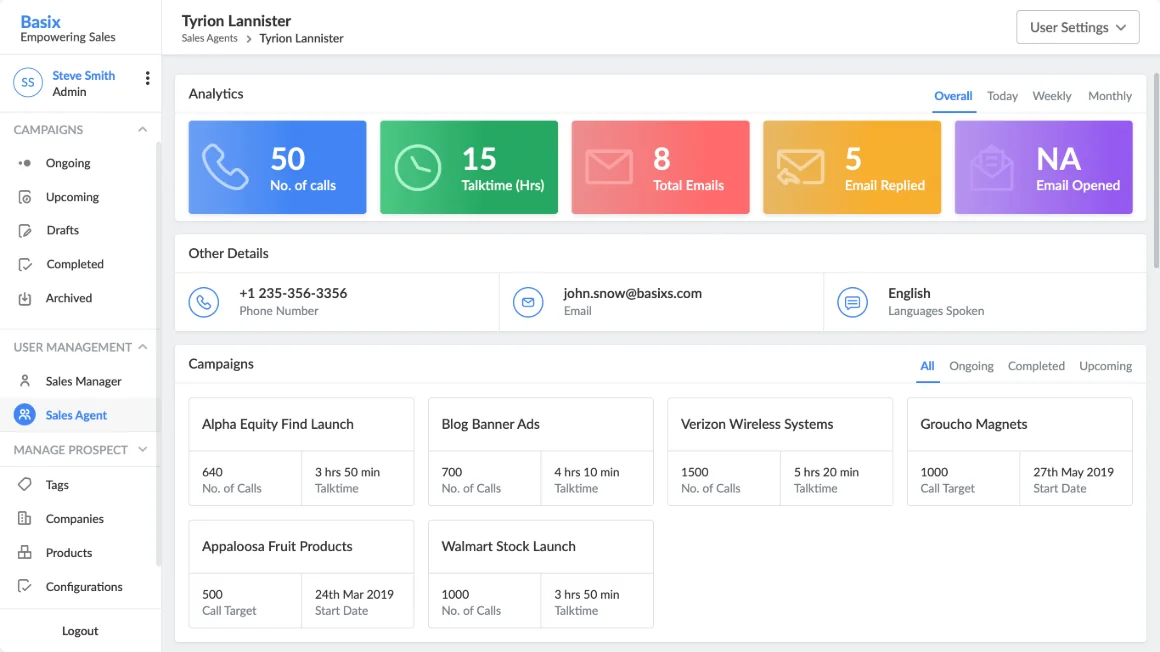Screen dimensions: 1160x652
Task: Click the Products boxes icon
Action: point(24,553)
